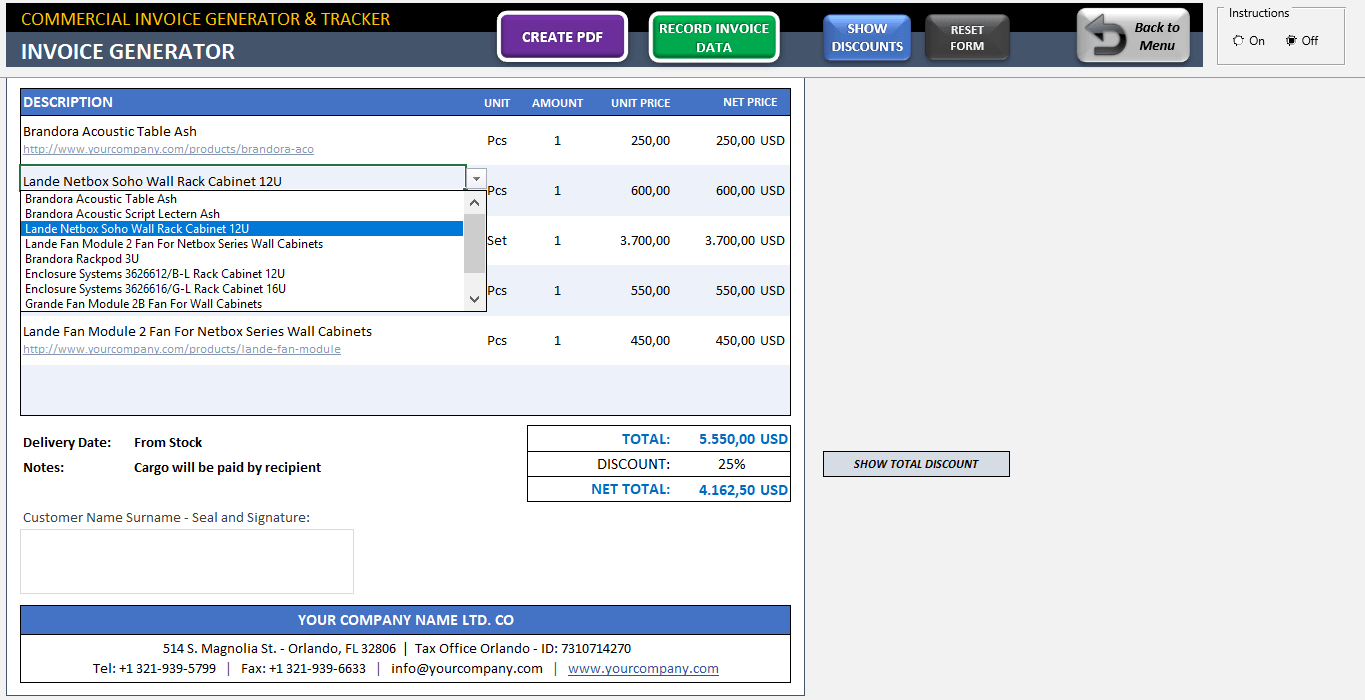Select Instructions Off radio button
The width and height of the screenshot is (1365, 700).
pos(1291,41)
